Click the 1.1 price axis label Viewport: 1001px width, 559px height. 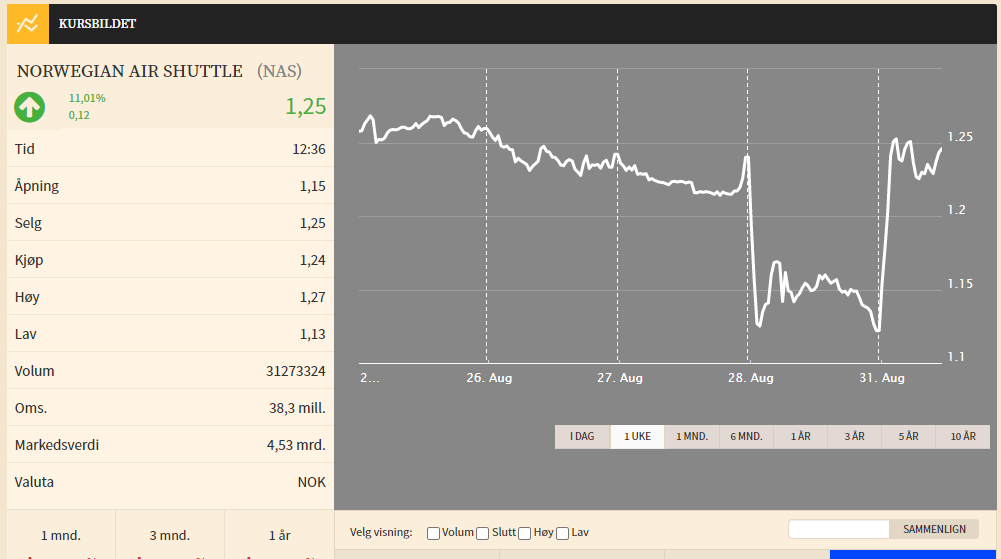(956, 357)
